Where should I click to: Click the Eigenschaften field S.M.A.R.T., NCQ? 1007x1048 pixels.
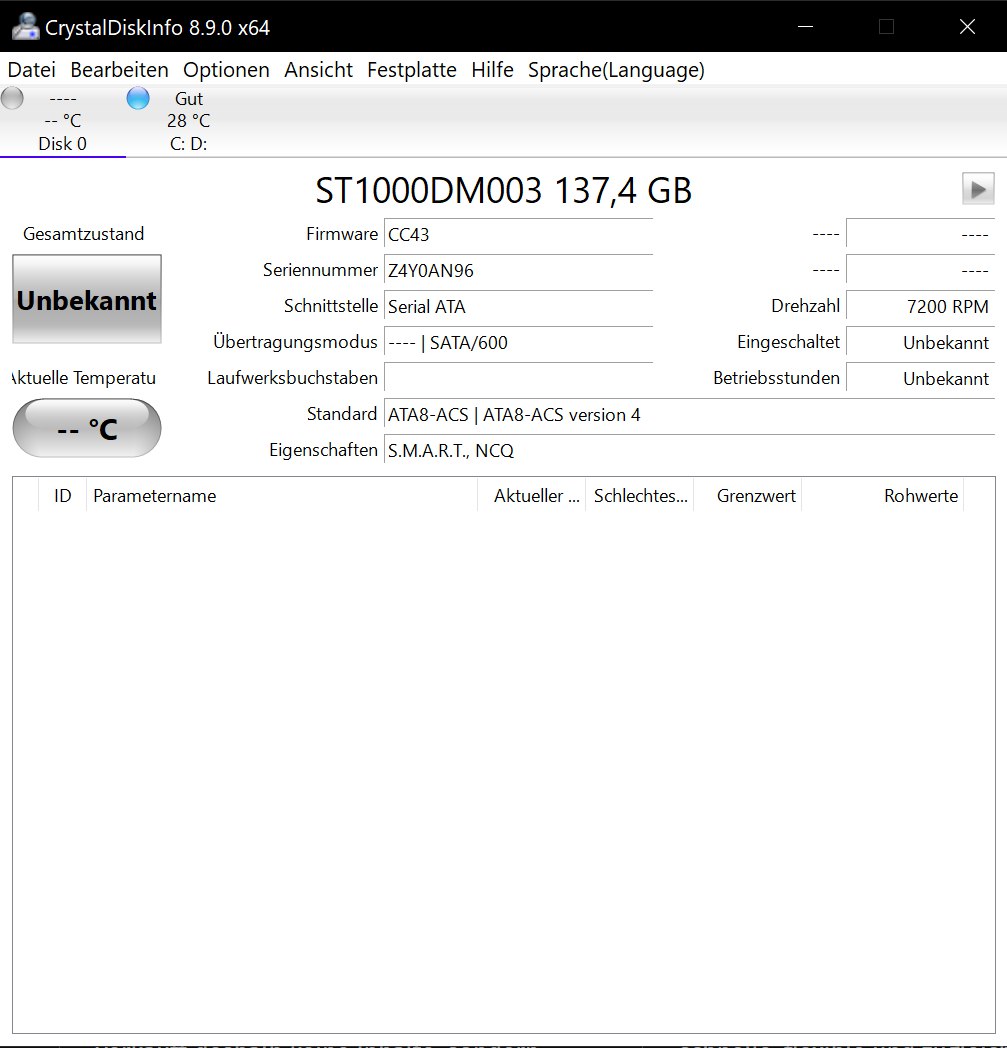pos(690,451)
